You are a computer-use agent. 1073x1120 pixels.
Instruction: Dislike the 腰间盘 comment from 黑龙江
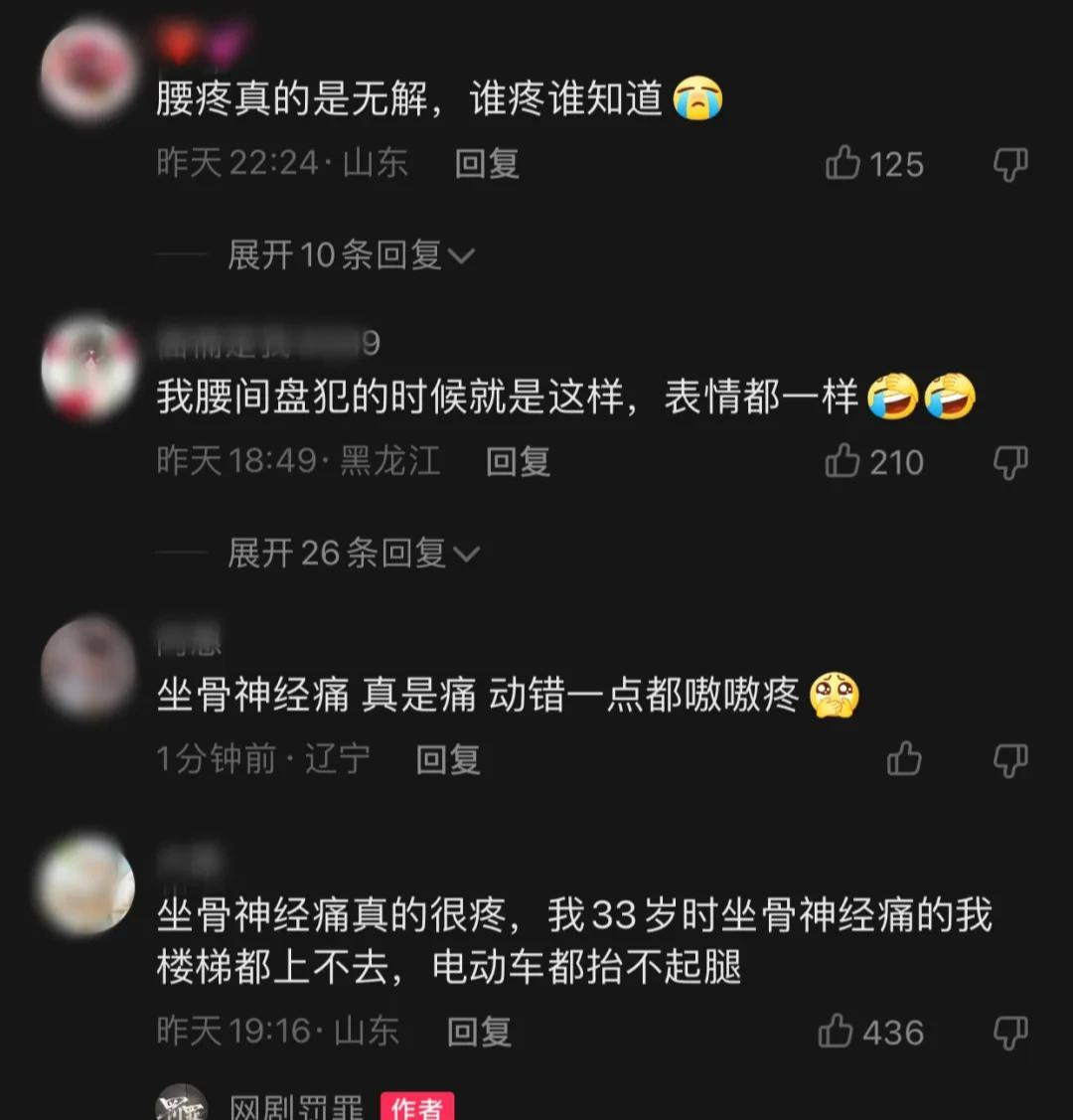[1010, 462]
